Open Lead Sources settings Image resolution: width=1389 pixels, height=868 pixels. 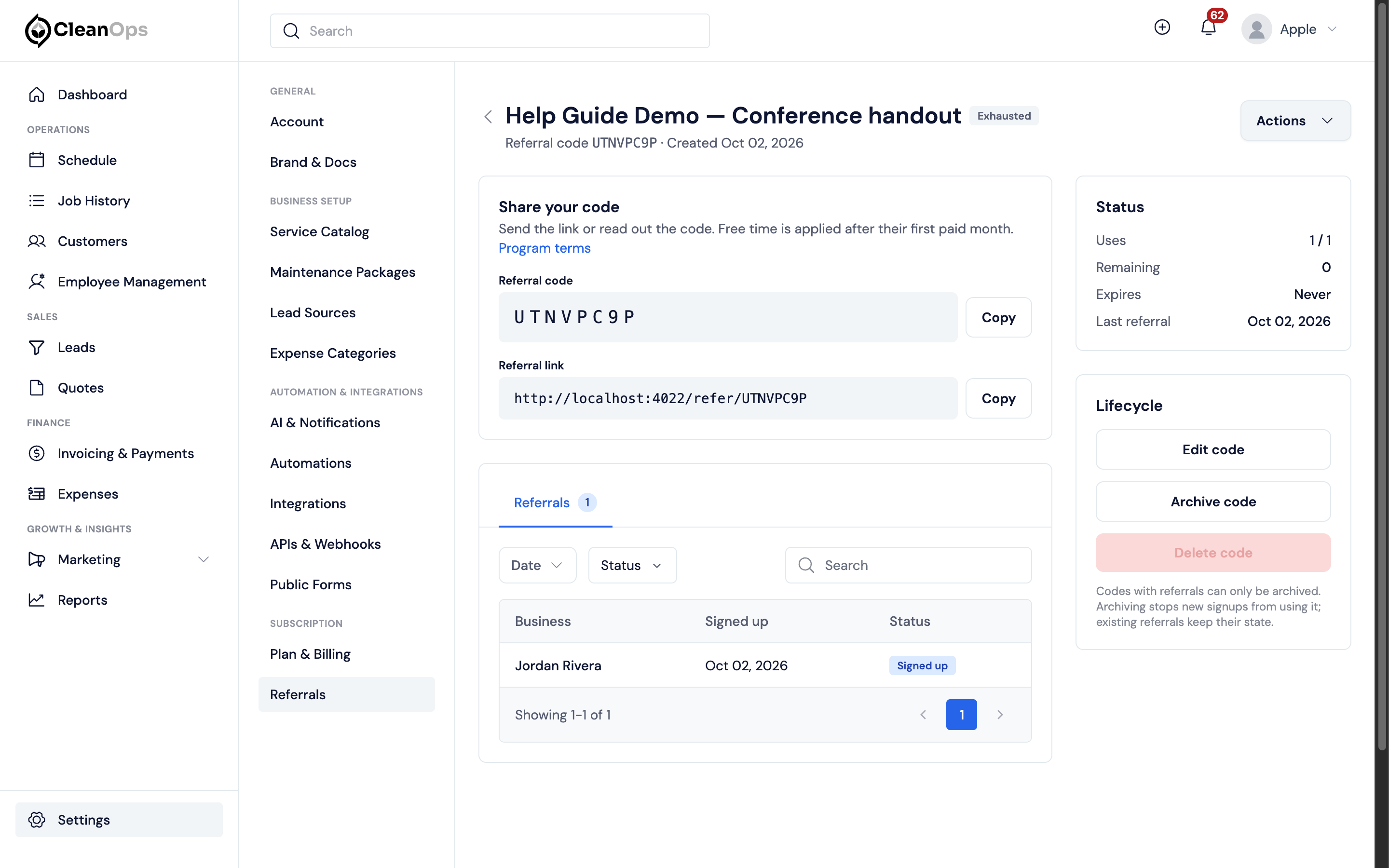pyautogui.click(x=313, y=312)
